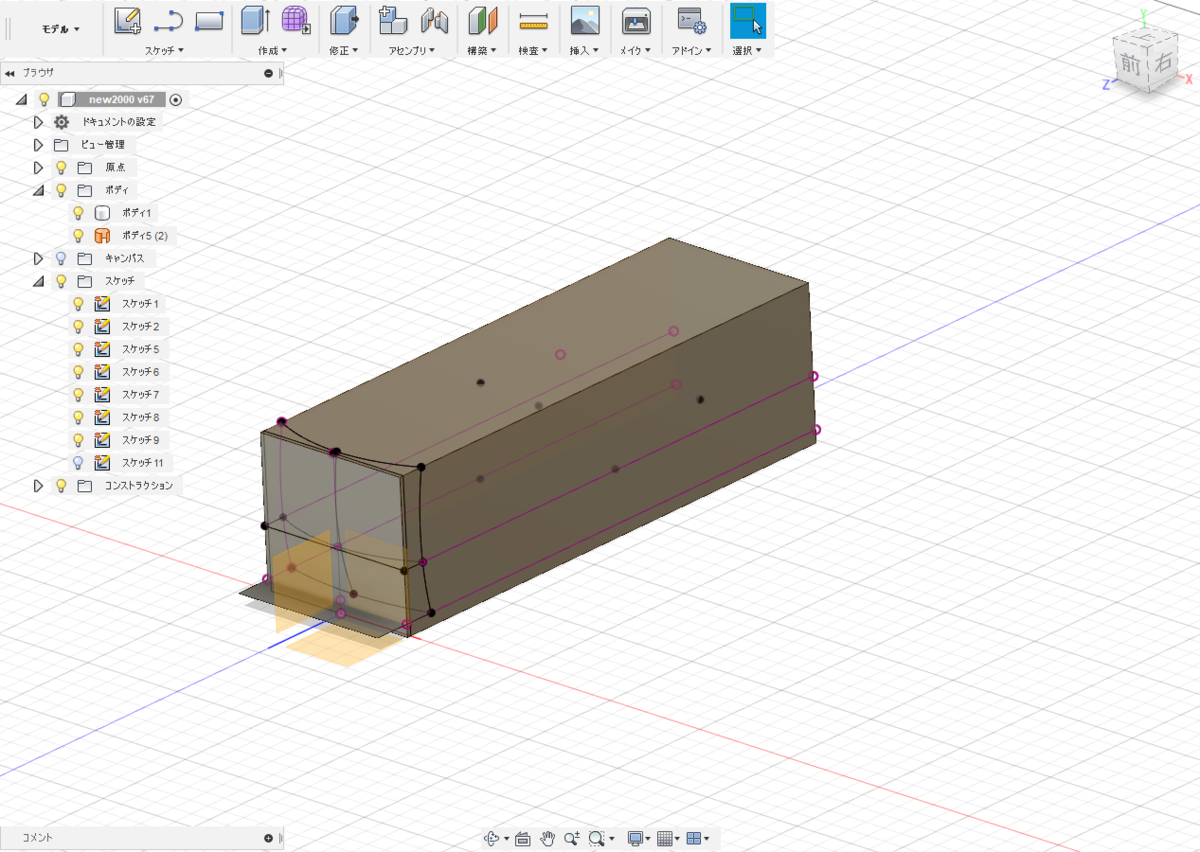The height and width of the screenshot is (852, 1200).
Task: Collapse the new2000 v67 root node
Action: pyautogui.click(x=21, y=99)
